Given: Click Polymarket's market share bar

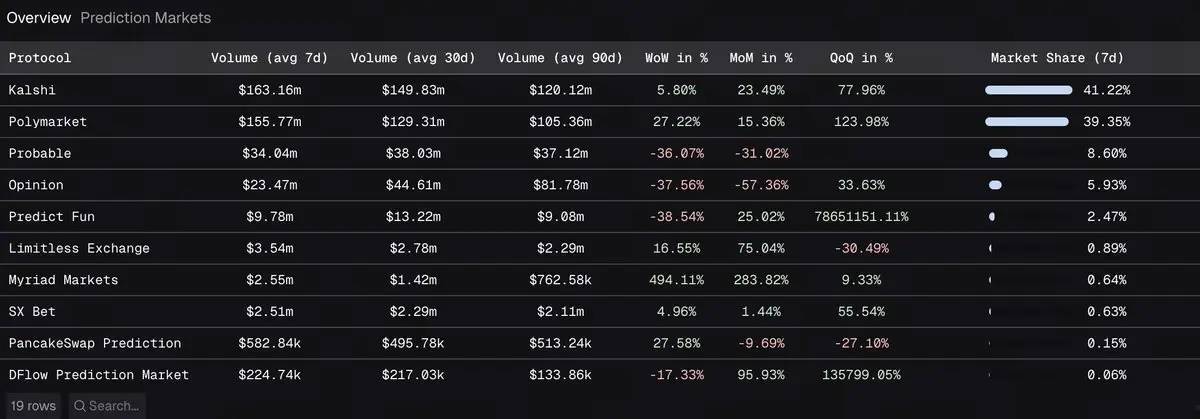Looking at the screenshot, I should pos(1026,122).
